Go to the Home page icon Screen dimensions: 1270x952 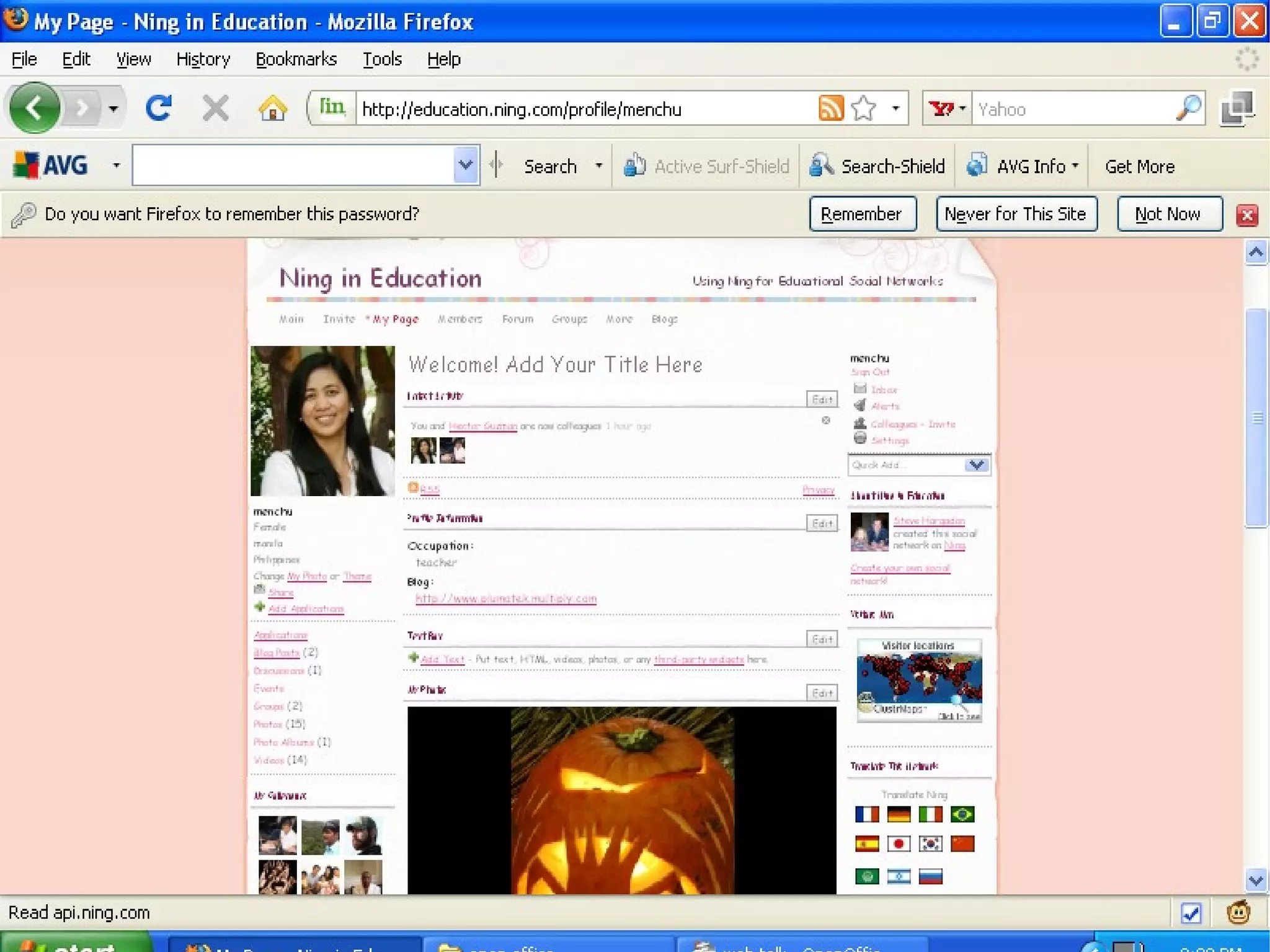coord(272,108)
